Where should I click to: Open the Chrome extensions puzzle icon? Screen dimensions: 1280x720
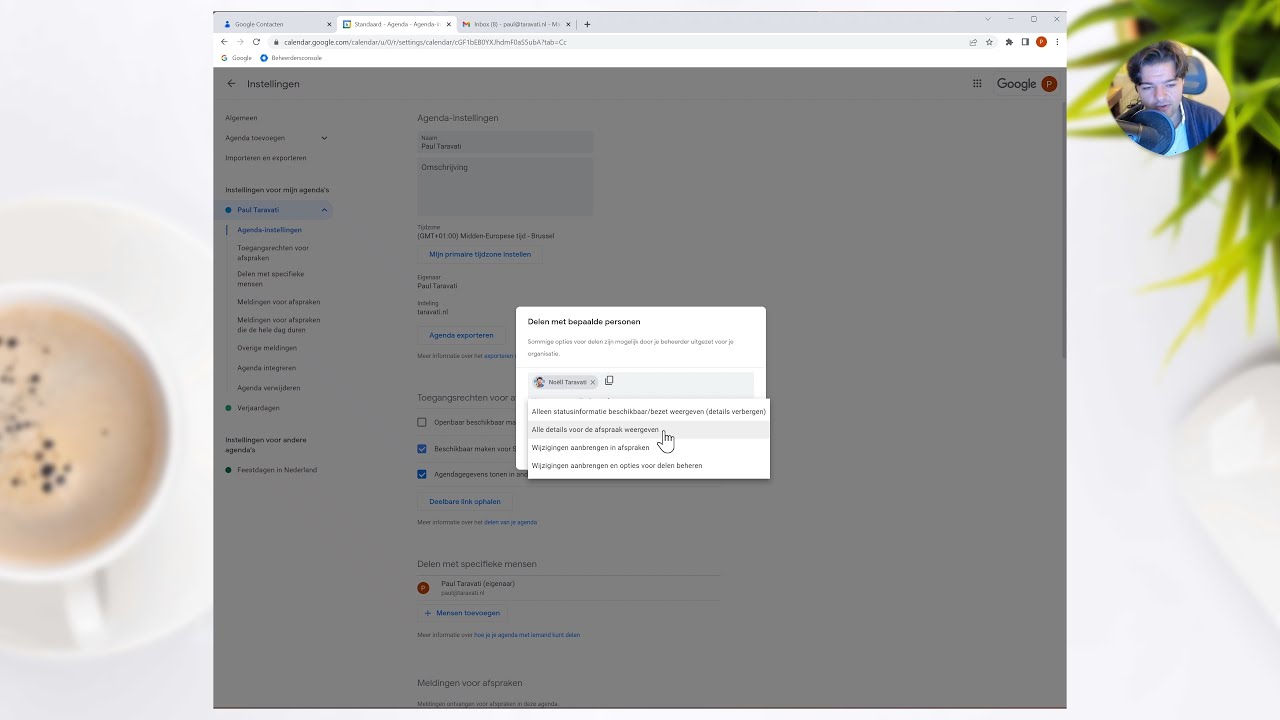(x=1009, y=42)
